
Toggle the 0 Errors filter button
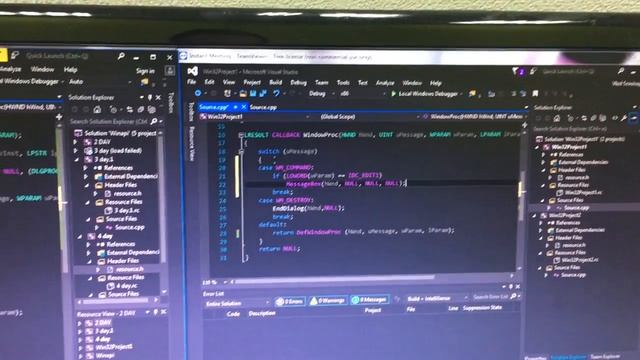[290, 301]
